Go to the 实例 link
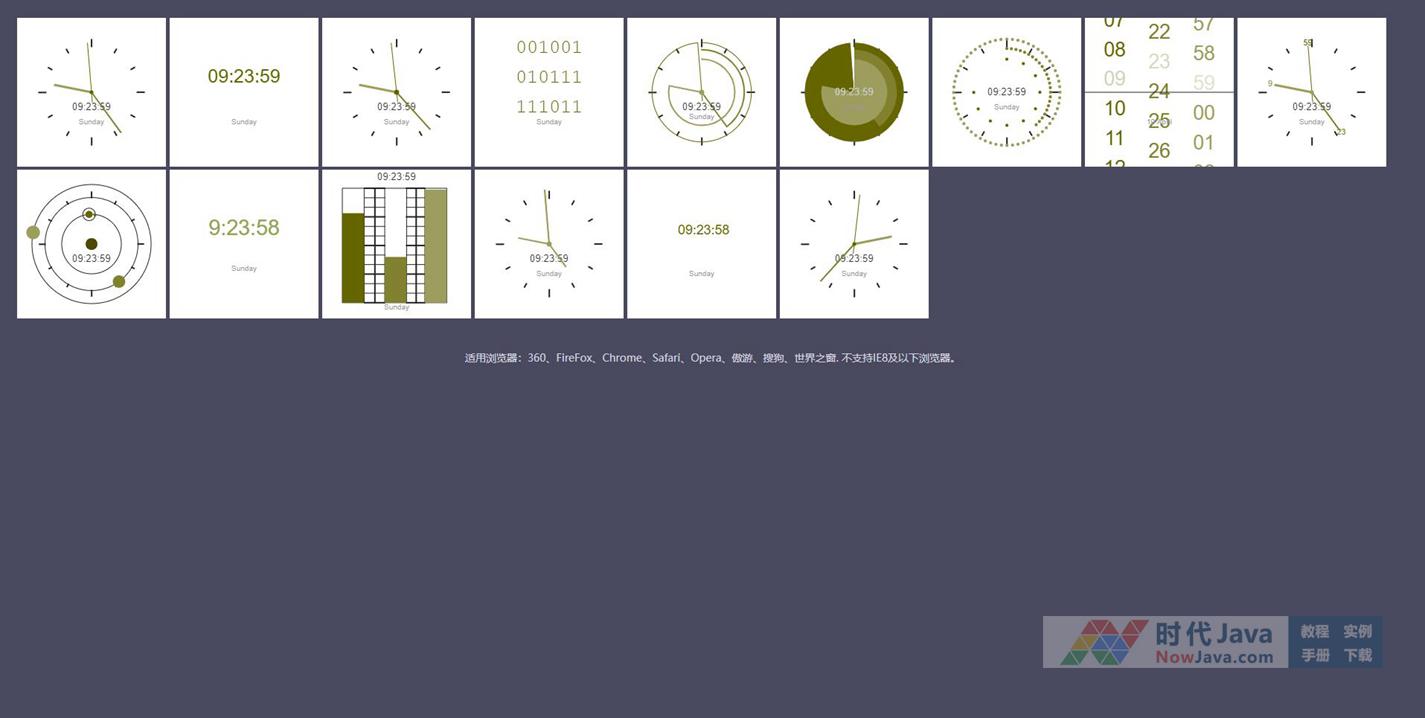 click(x=1357, y=631)
